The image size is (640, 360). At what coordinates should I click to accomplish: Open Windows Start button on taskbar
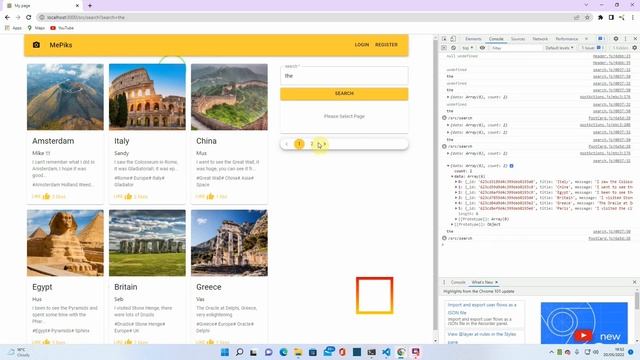224,352
